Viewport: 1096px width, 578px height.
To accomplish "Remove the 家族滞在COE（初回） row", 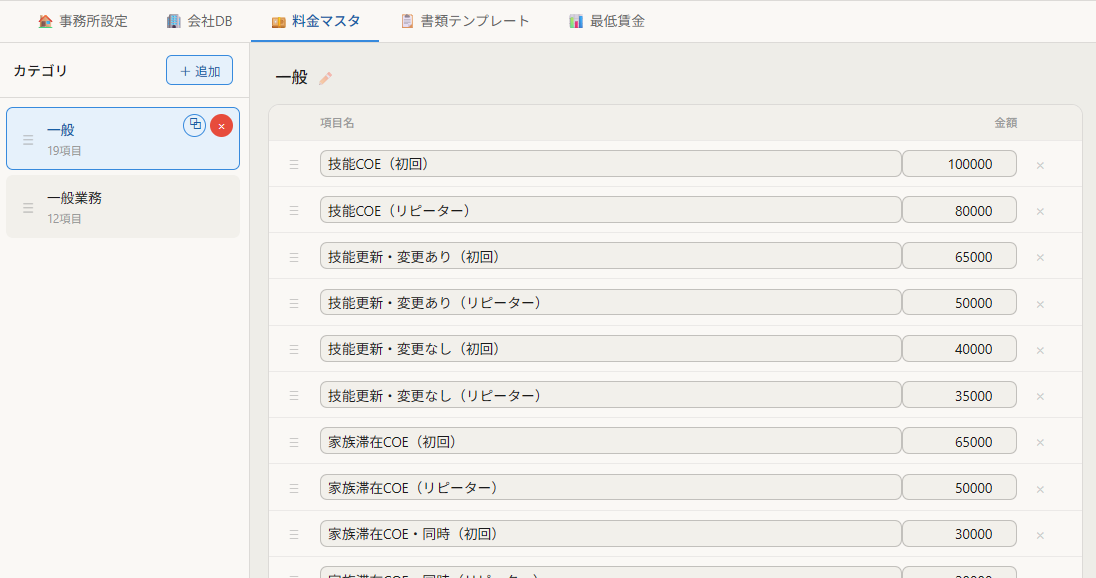I will [1040, 442].
